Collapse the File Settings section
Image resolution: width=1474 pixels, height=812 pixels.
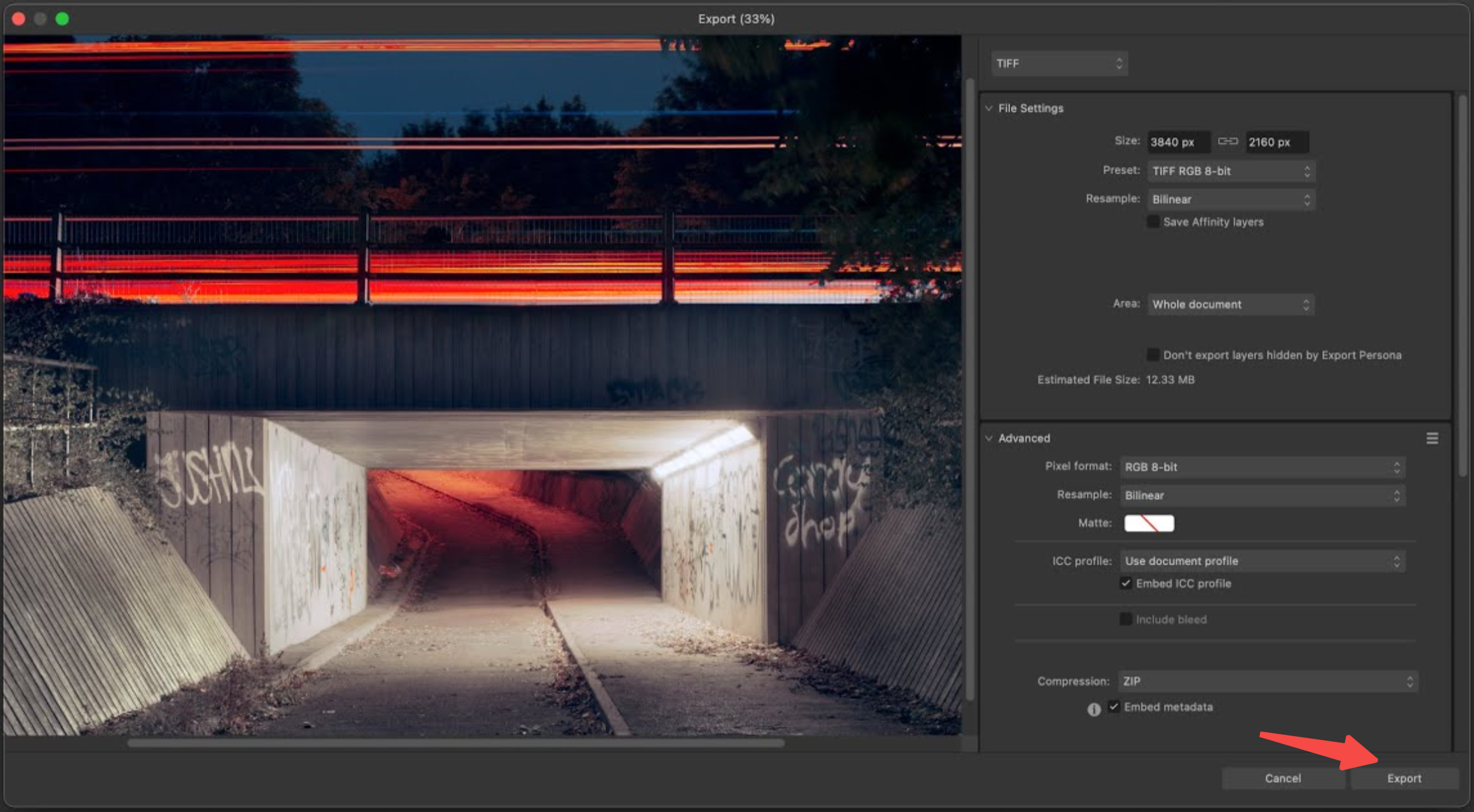click(989, 108)
